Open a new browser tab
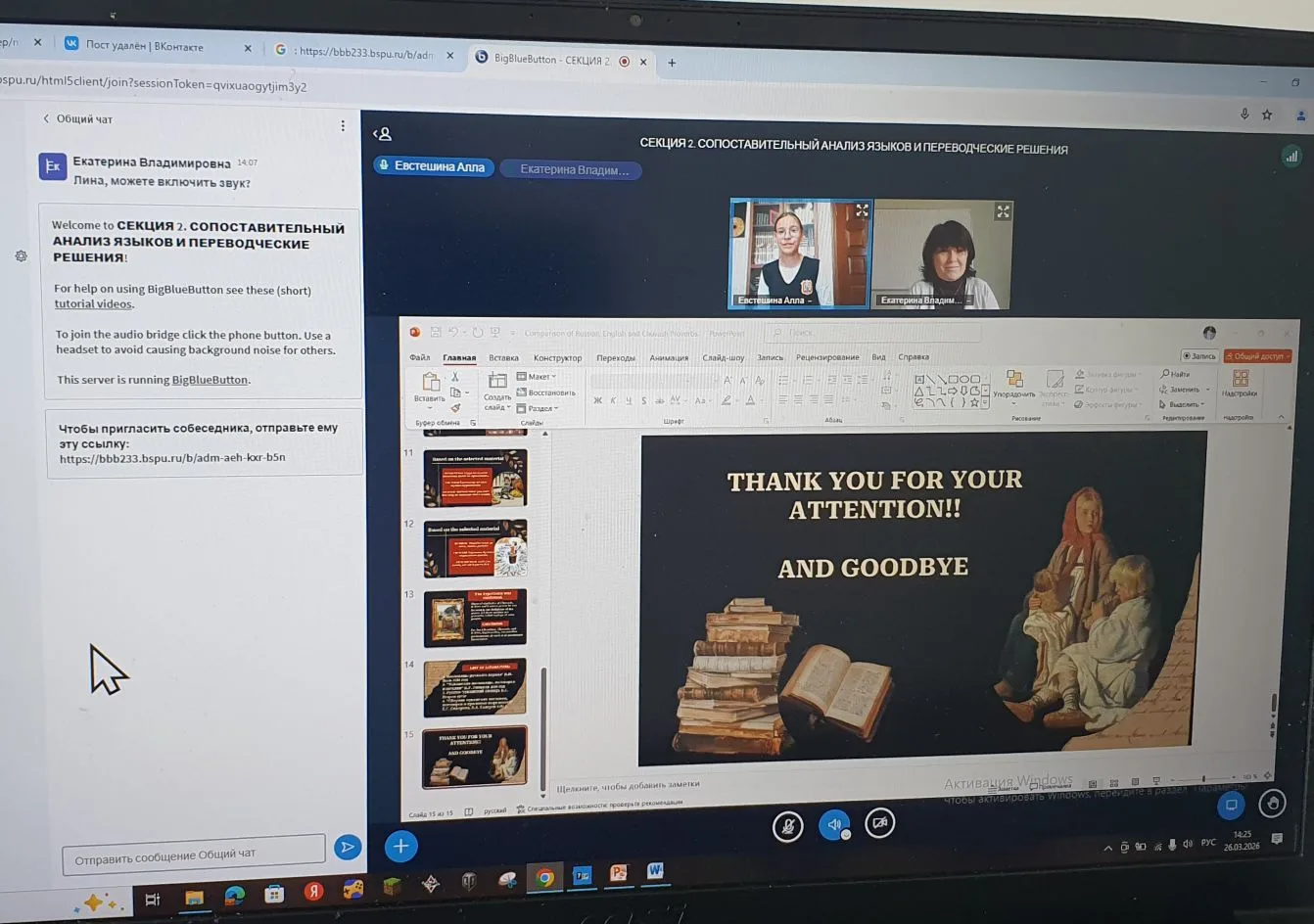Image resolution: width=1314 pixels, height=924 pixels. pos(672,63)
